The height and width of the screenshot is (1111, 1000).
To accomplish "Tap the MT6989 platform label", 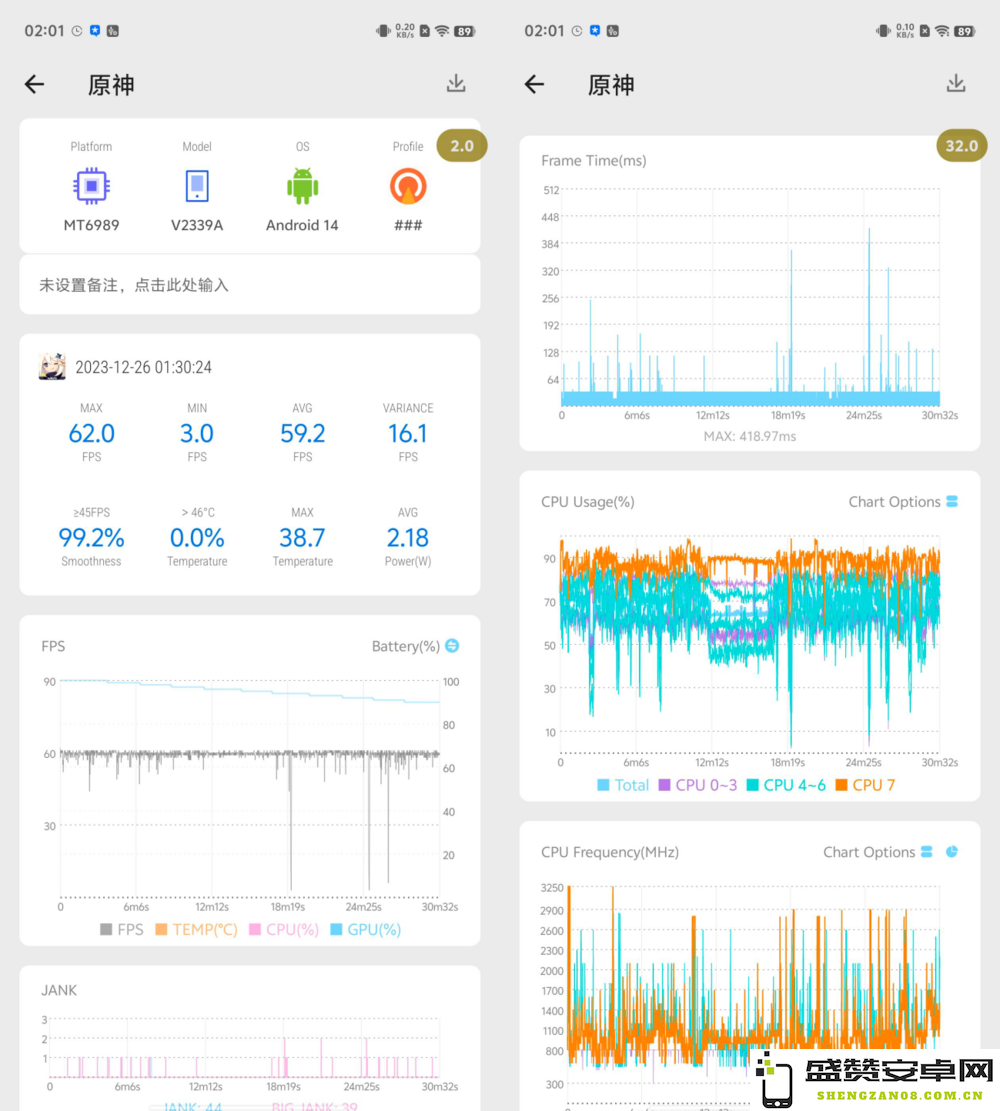I will pos(91,225).
